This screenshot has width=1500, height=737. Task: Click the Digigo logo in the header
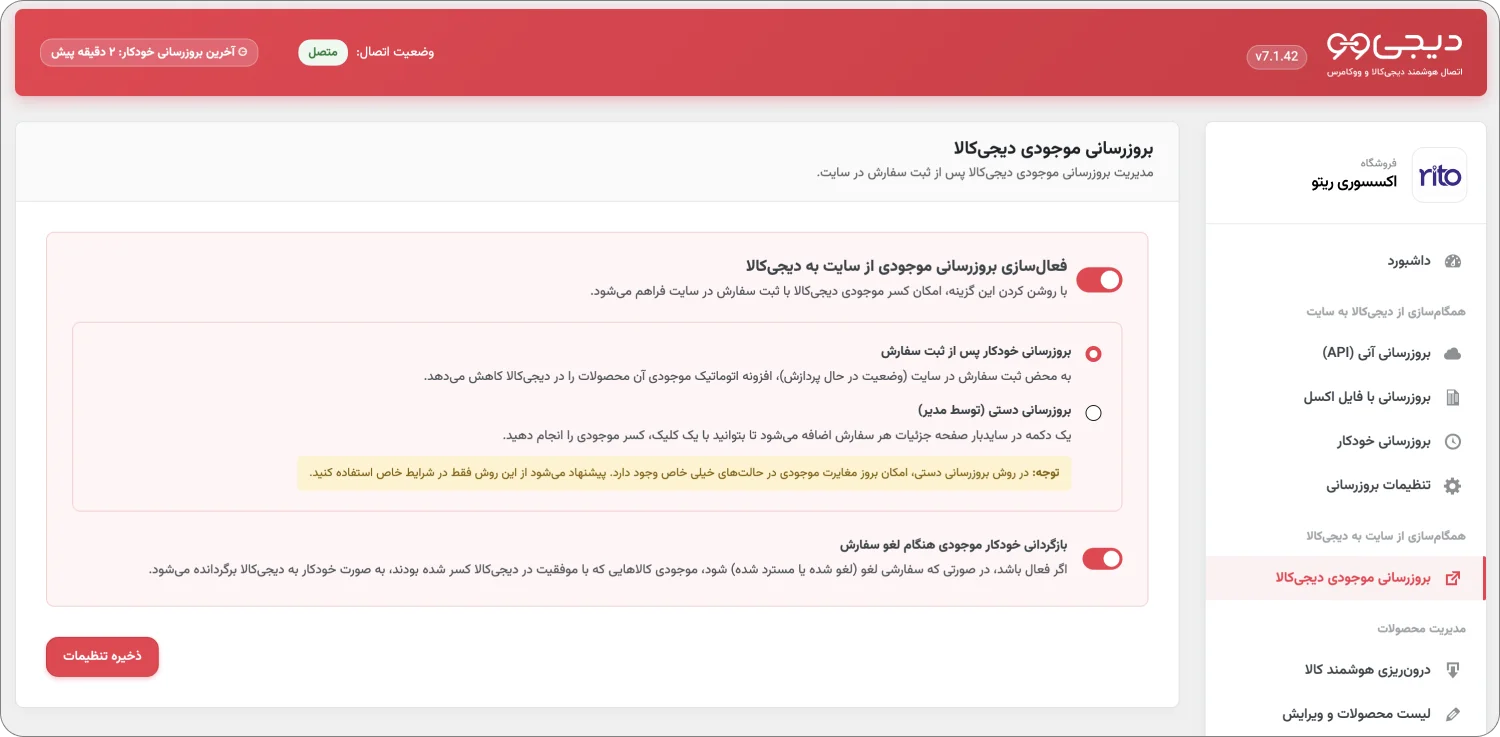(1394, 45)
